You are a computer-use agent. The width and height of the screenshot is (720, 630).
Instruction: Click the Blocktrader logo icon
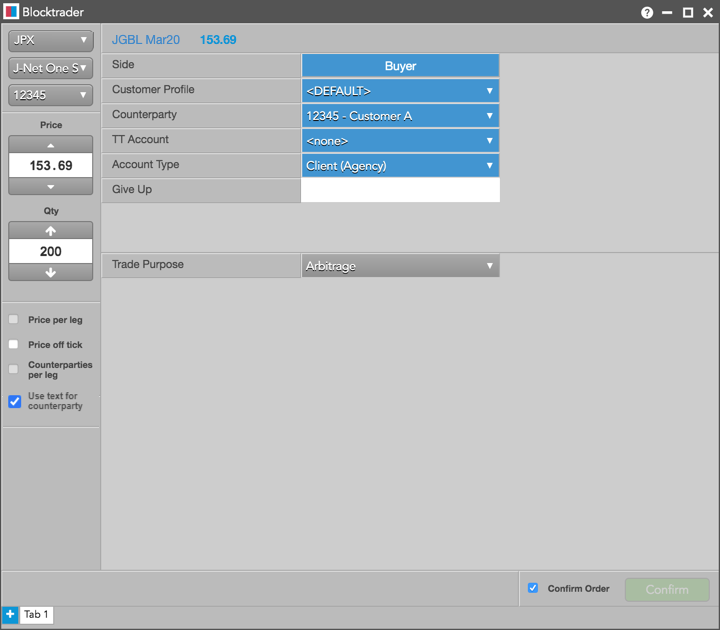click(x=11, y=12)
